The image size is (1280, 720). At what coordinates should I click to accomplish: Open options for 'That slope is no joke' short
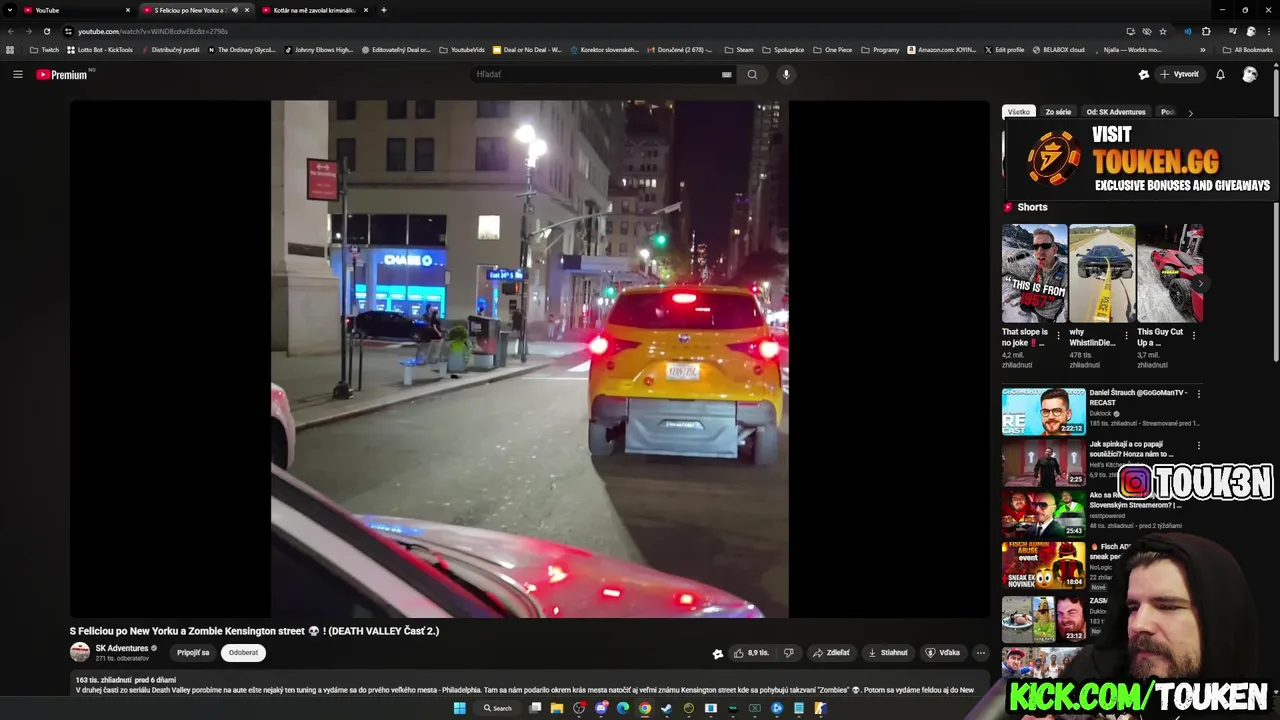(1058, 336)
